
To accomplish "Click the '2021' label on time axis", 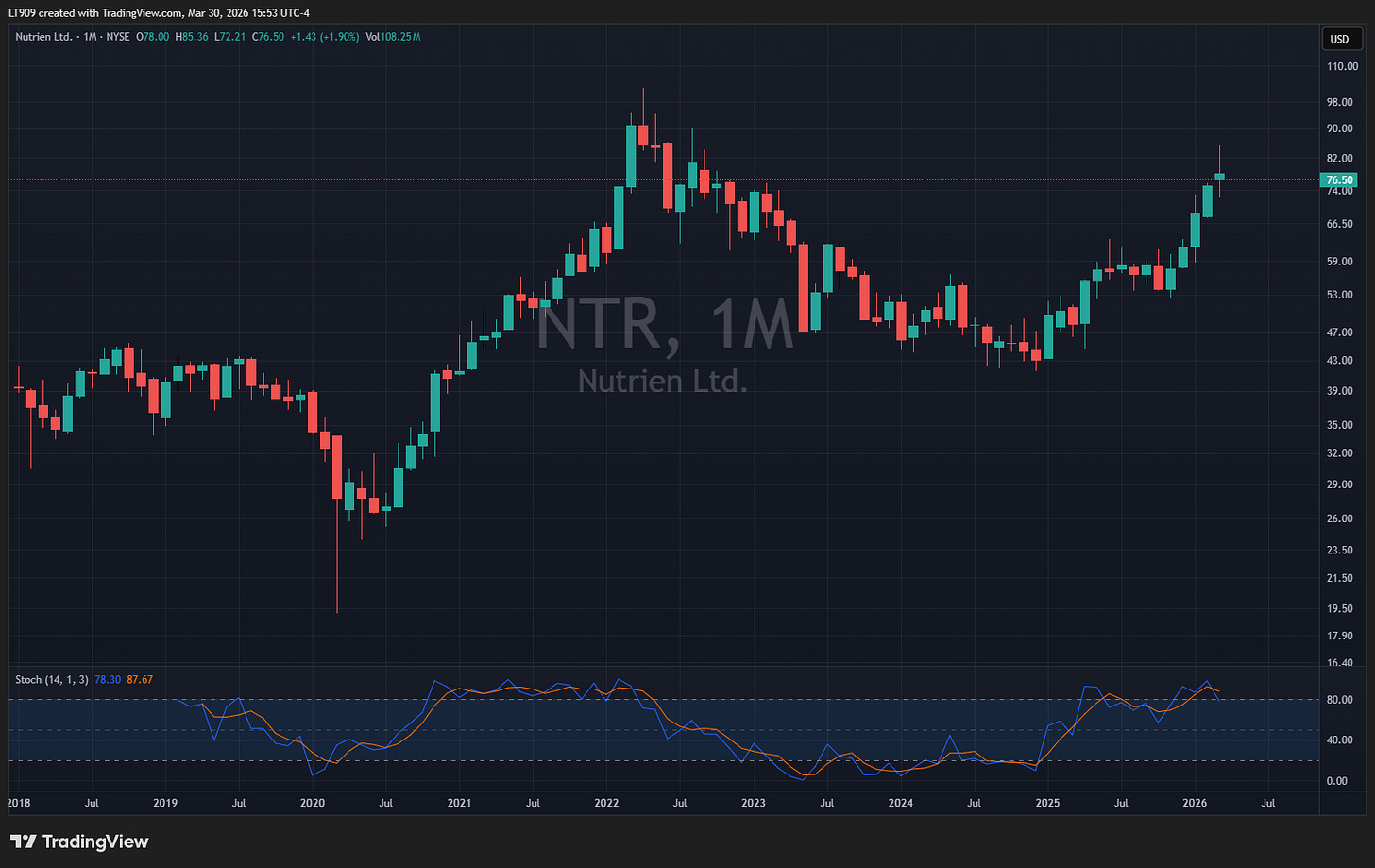I will click(459, 803).
